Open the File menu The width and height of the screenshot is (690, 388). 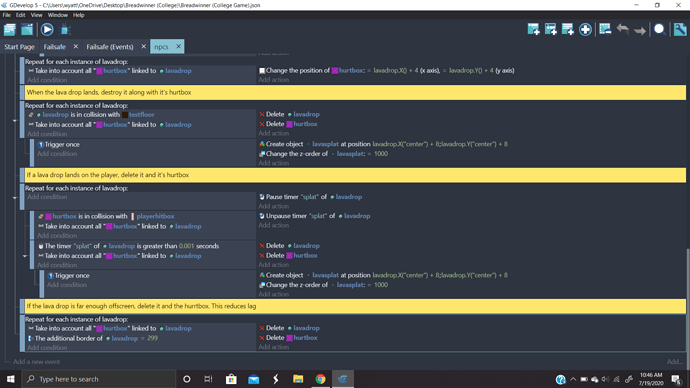pos(7,15)
